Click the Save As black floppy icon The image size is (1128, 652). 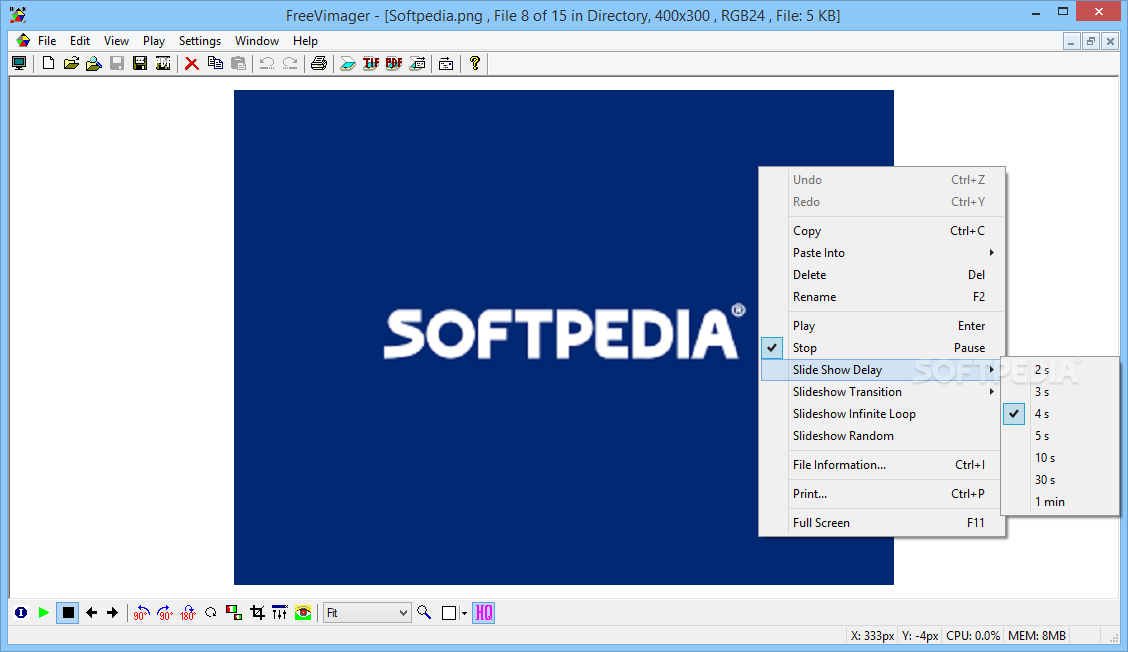click(x=140, y=63)
